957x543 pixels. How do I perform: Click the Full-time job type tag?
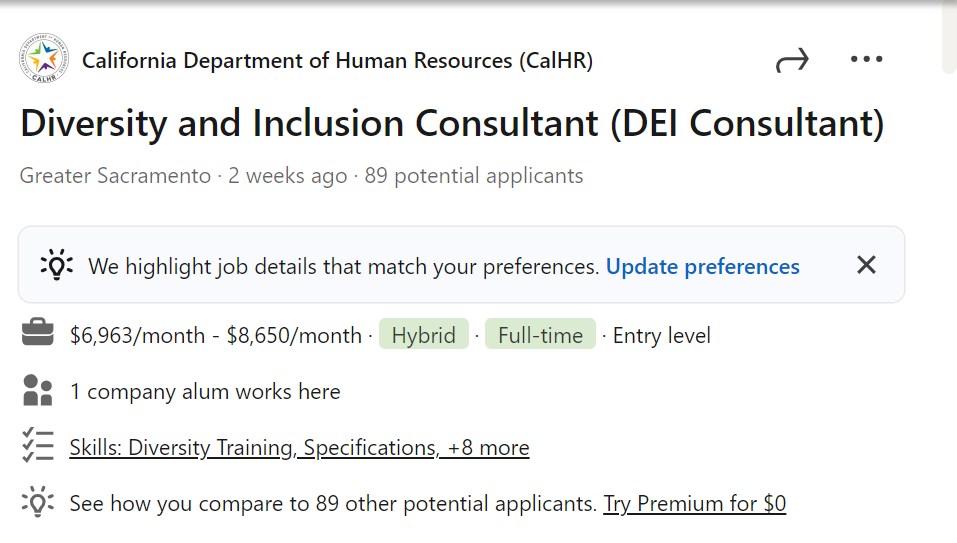(540, 335)
